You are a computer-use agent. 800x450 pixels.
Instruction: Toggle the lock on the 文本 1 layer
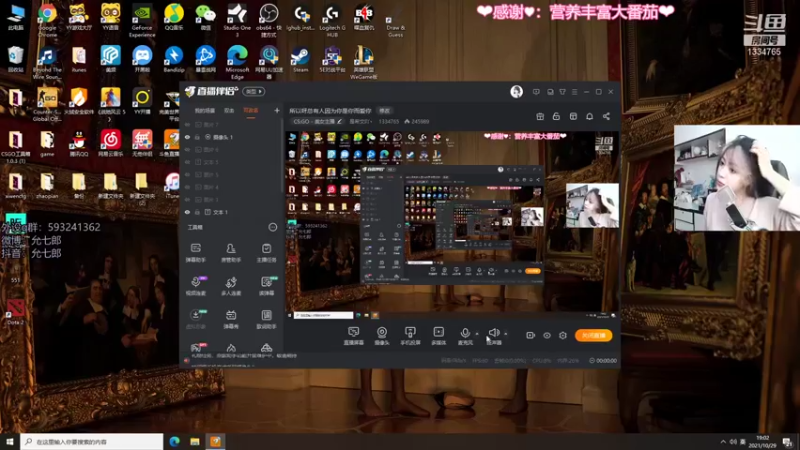(x=197, y=212)
